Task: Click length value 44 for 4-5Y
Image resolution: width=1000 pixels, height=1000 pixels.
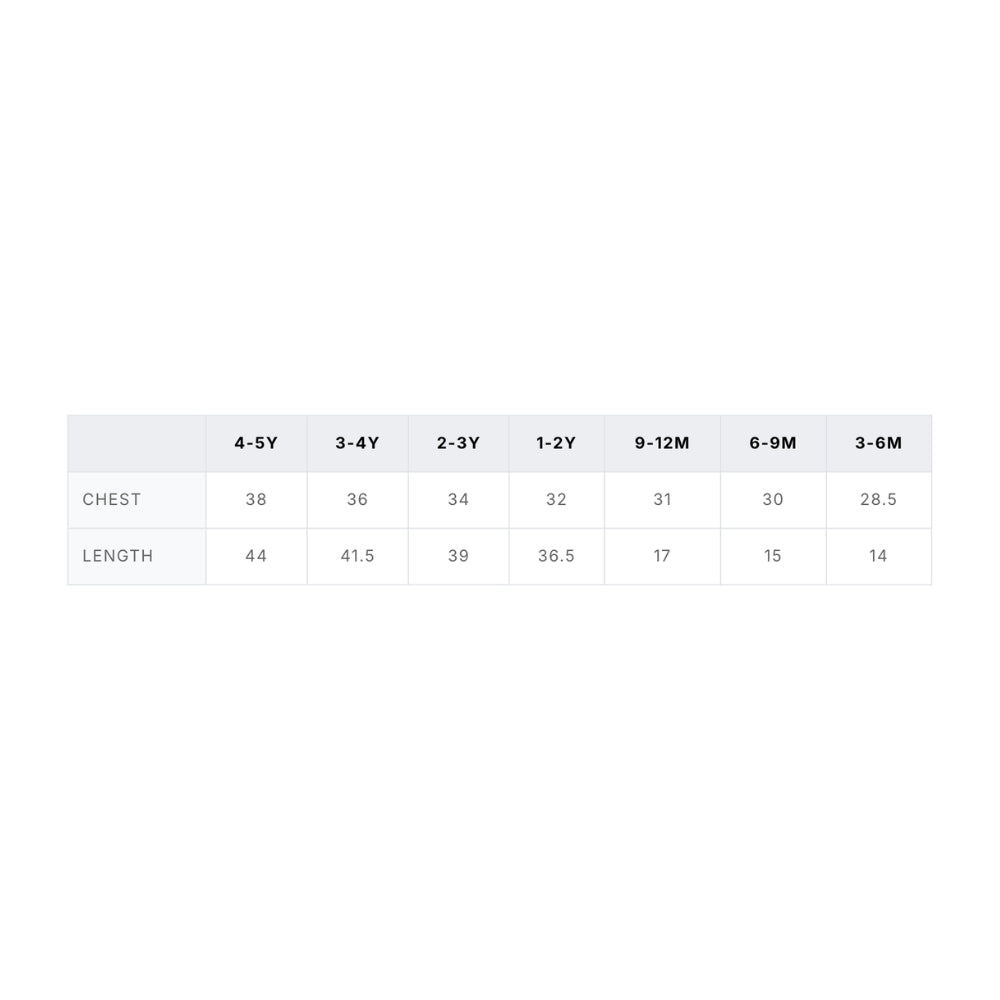Action: [x=256, y=556]
